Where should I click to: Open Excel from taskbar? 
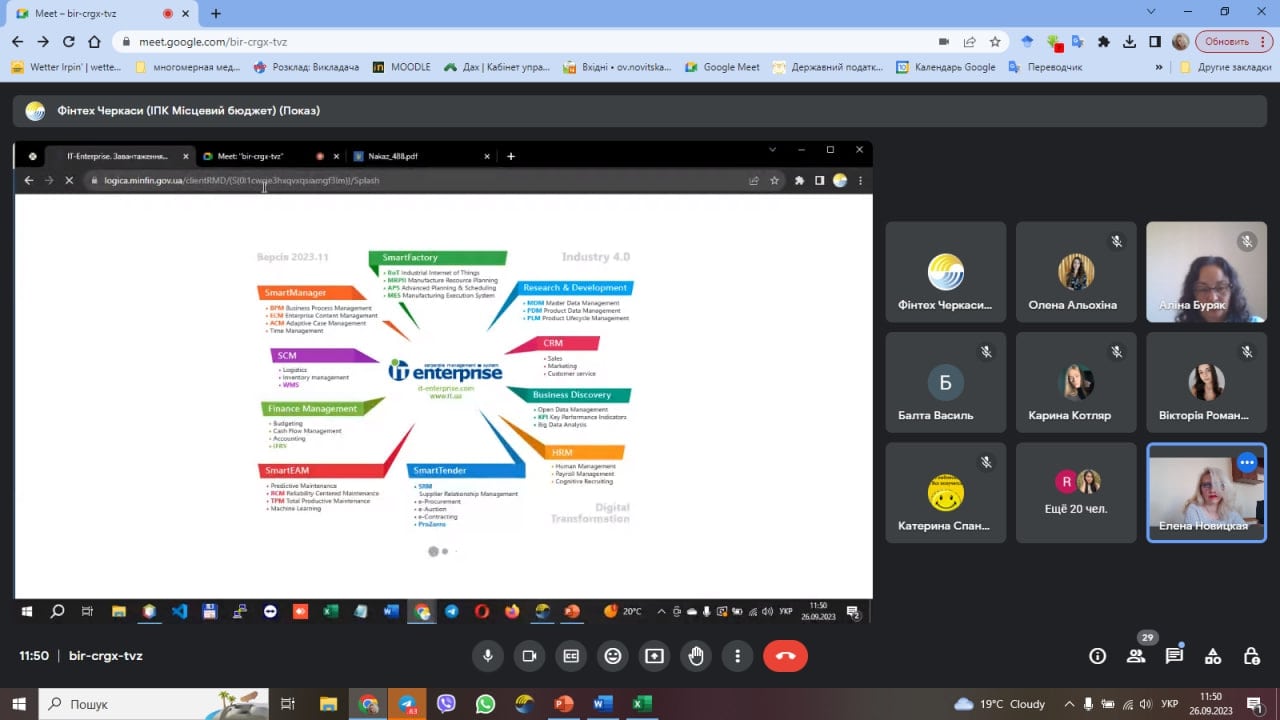pyautogui.click(x=641, y=704)
